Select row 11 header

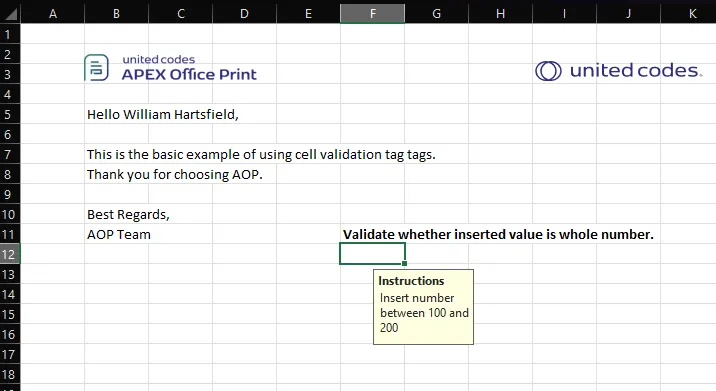coord(10,234)
